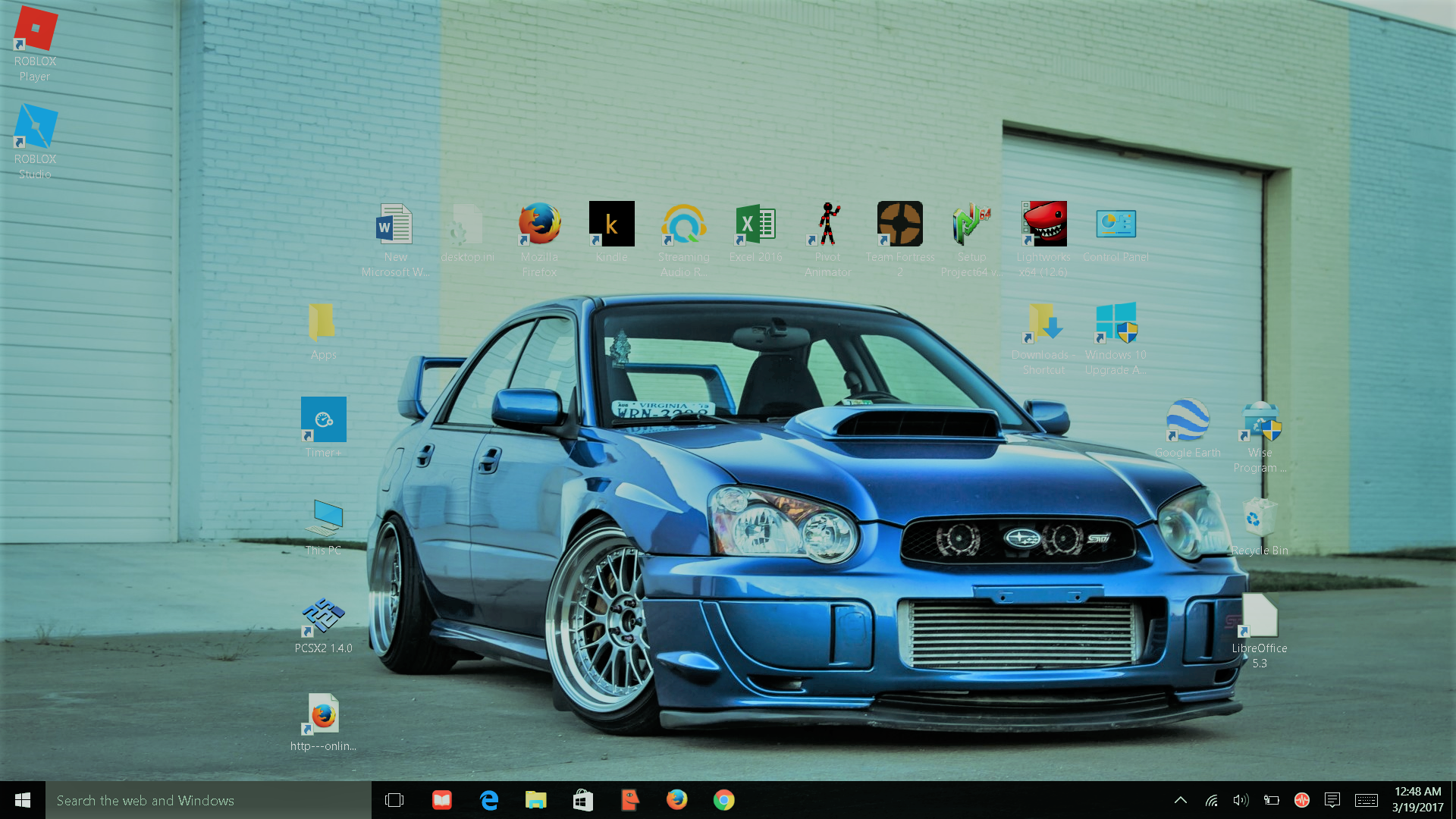Select the Excel 2016 desktop shortcut
The width and height of the screenshot is (1456, 819).
tap(755, 232)
